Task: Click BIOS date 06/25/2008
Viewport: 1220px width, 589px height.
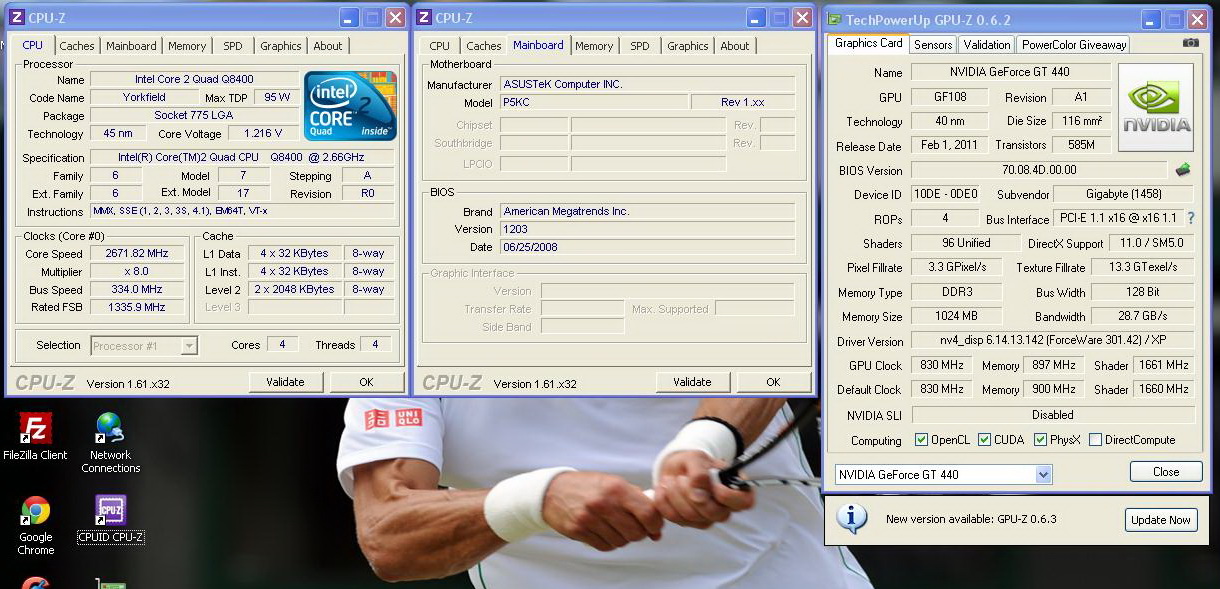Action: (x=648, y=247)
